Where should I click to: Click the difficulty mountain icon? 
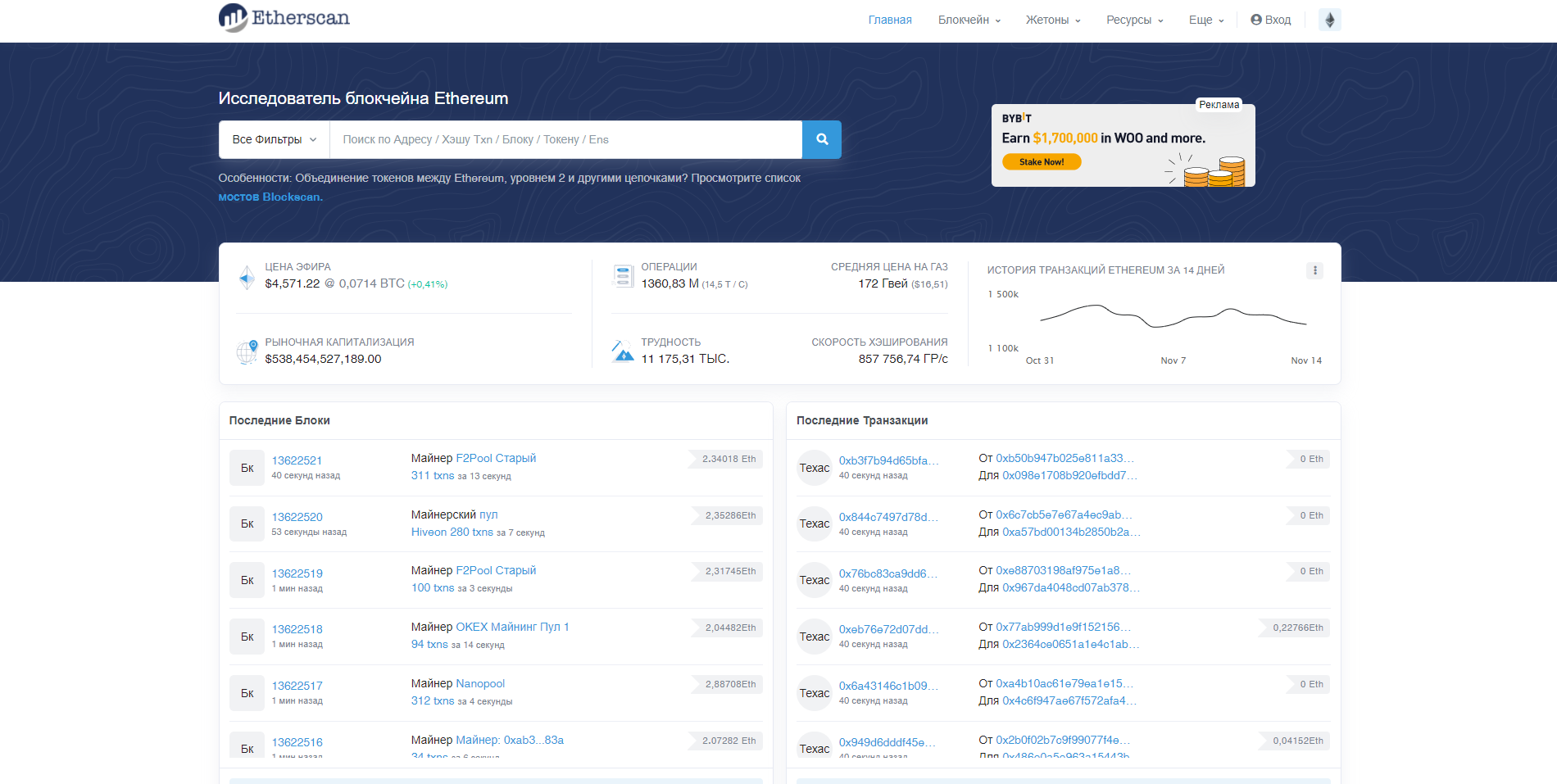(x=623, y=351)
